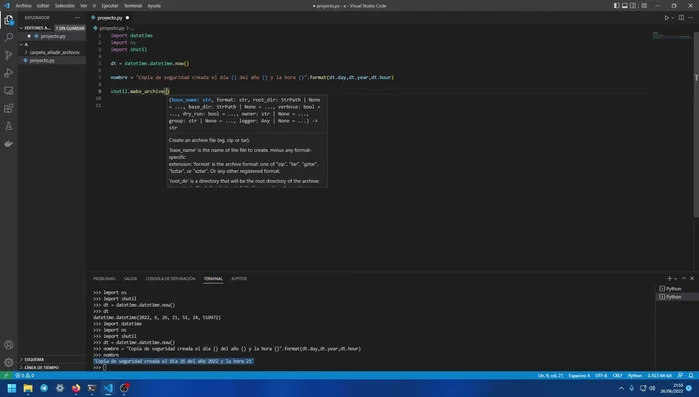Click Espacios: 4 indentation setting
The height and width of the screenshot is (397, 699).
(579, 376)
